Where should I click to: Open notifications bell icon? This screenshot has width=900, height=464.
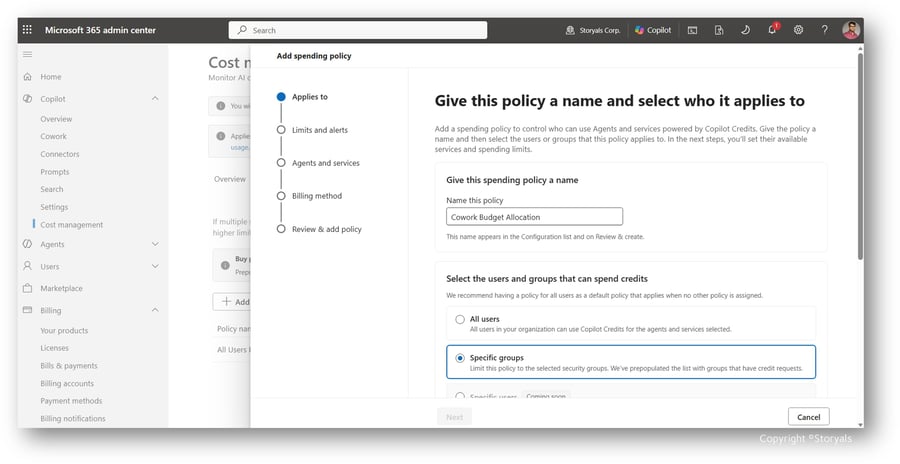[x=773, y=29]
